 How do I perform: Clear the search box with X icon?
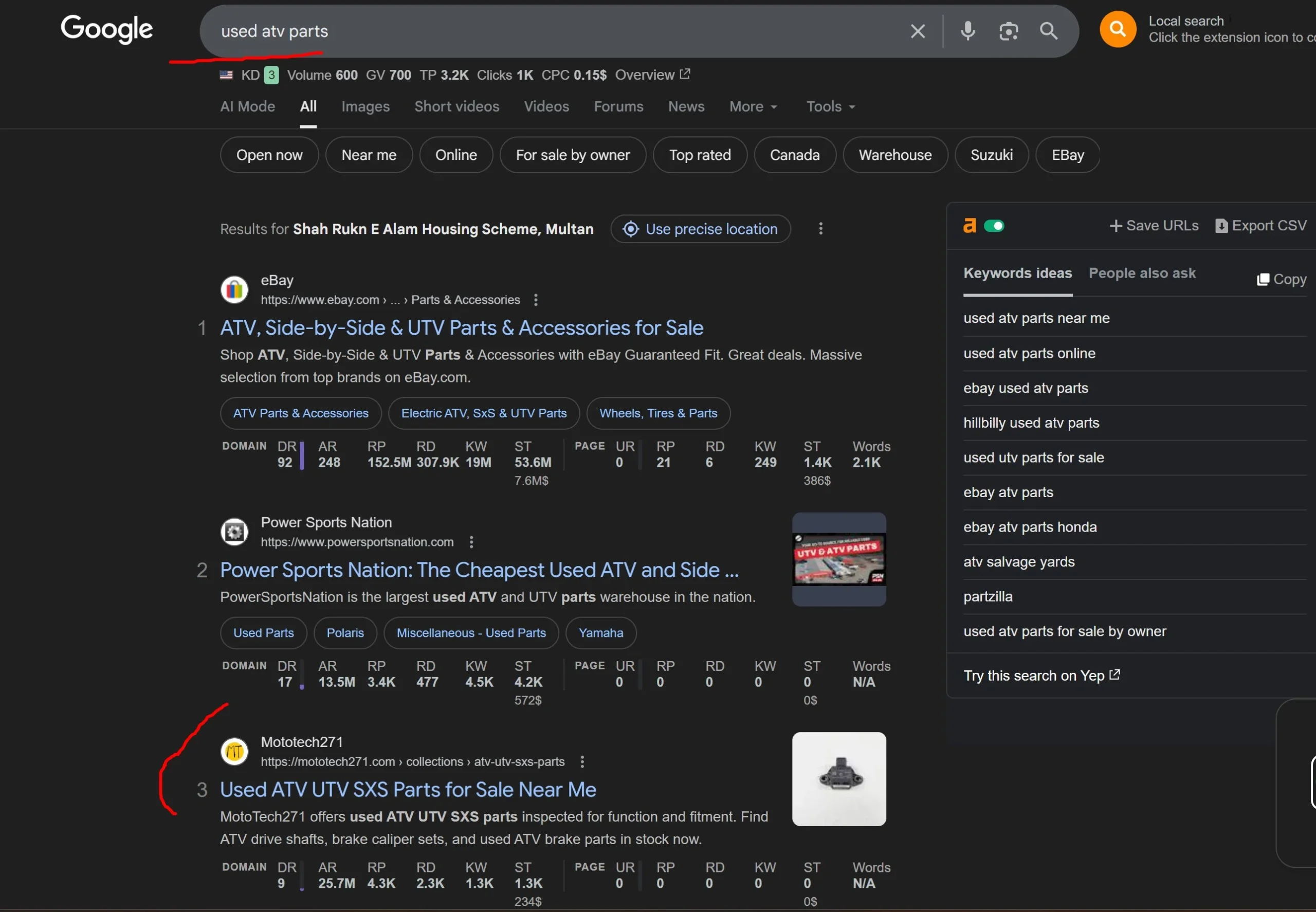917,31
